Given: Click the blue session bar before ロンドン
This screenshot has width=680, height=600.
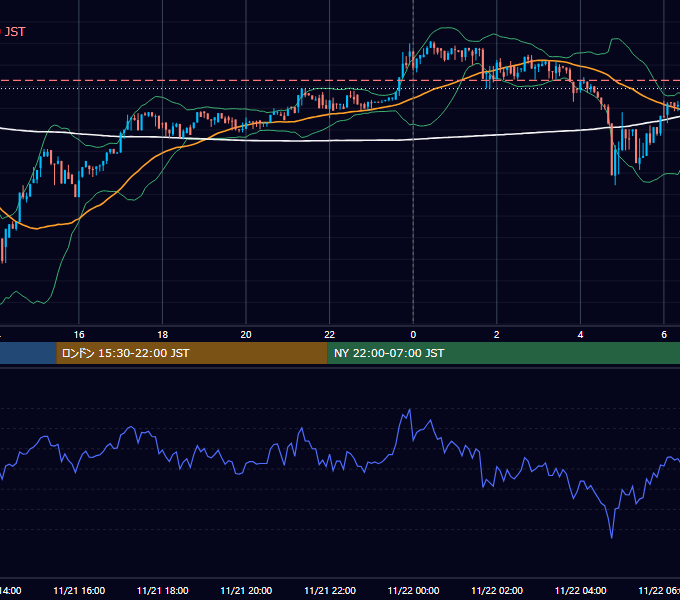Looking at the screenshot, I should coord(28,353).
